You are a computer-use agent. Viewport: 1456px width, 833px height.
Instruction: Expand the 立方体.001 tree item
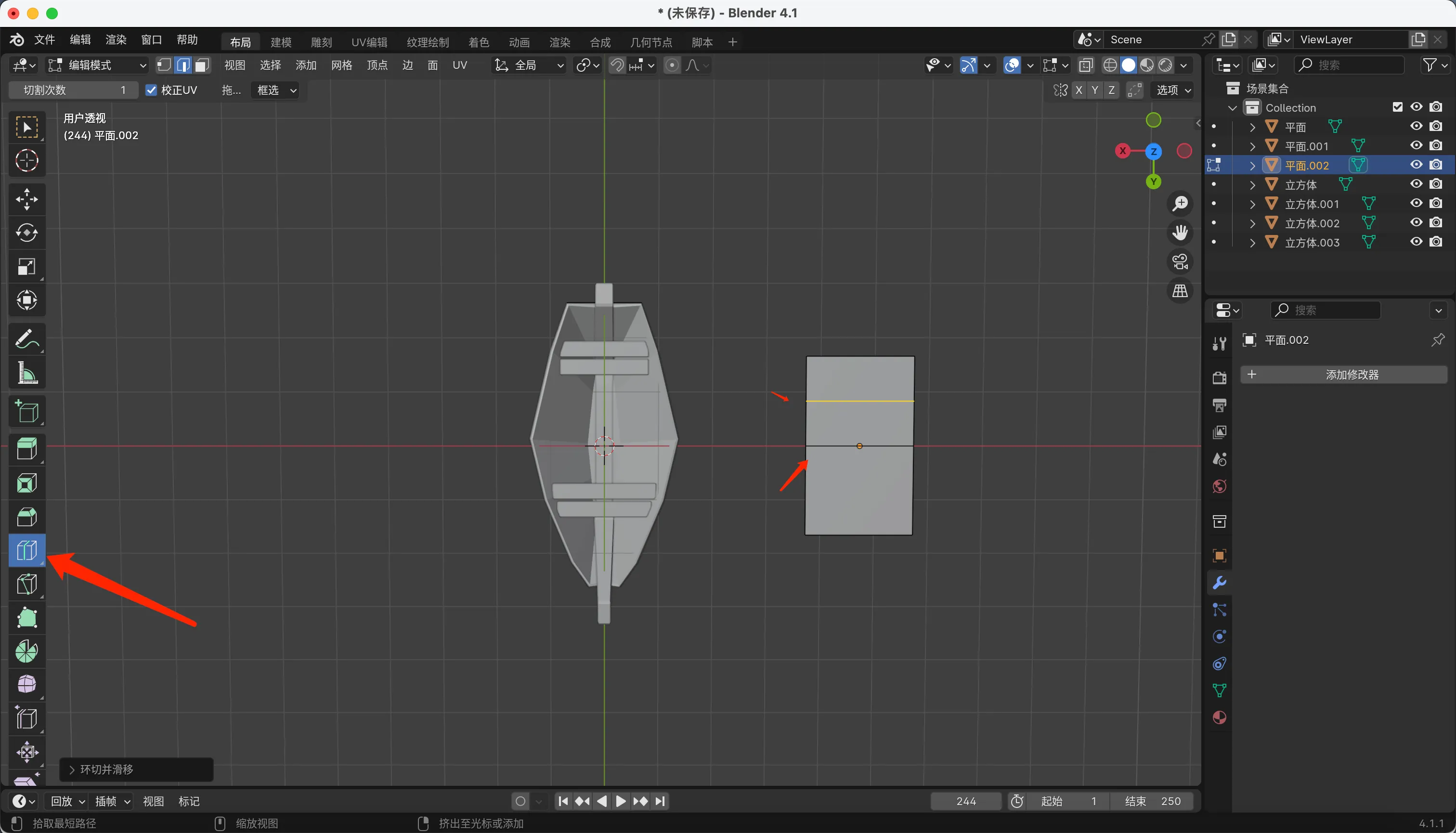pos(1252,204)
